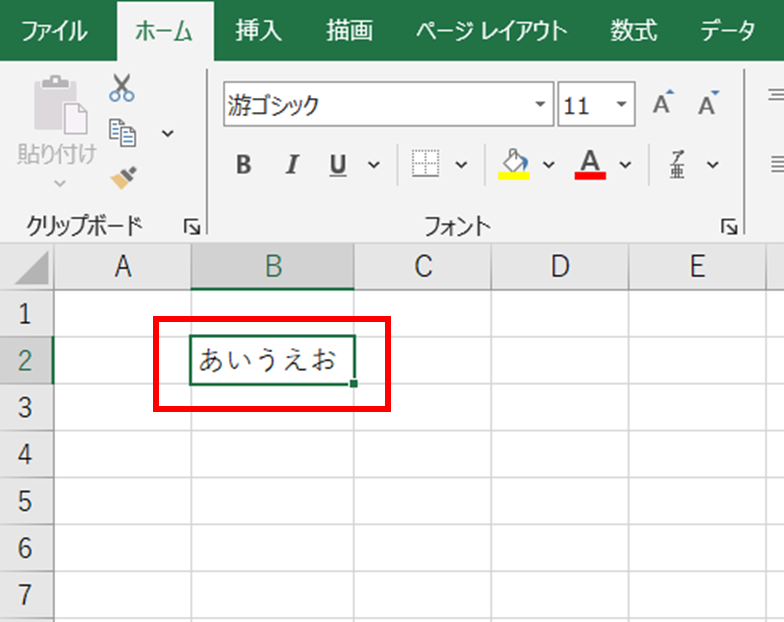Select the Format Painter brush icon
This screenshot has height=622, width=784.
click(122, 177)
